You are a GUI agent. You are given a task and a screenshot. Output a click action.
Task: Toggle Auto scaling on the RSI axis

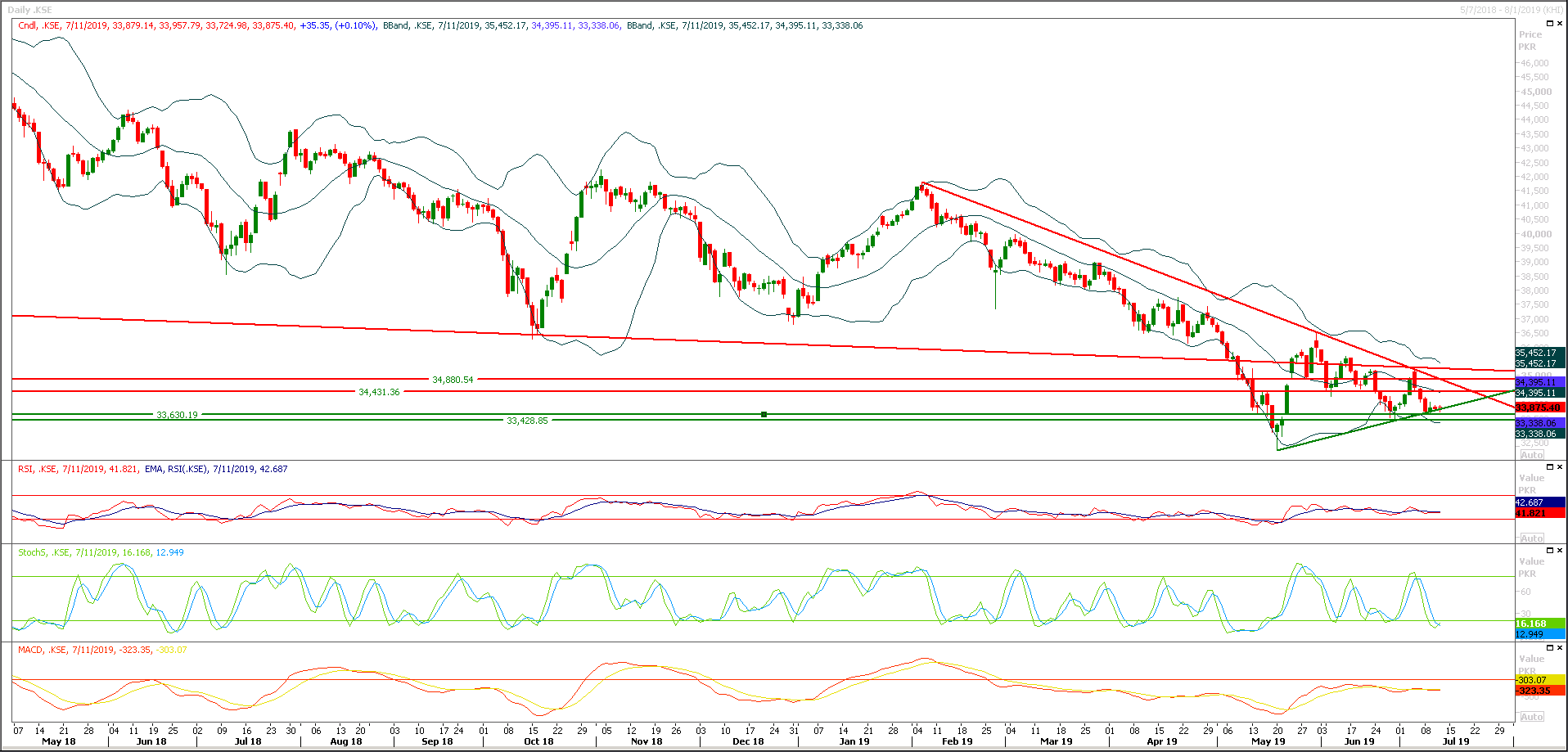(x=1531, y=538)
